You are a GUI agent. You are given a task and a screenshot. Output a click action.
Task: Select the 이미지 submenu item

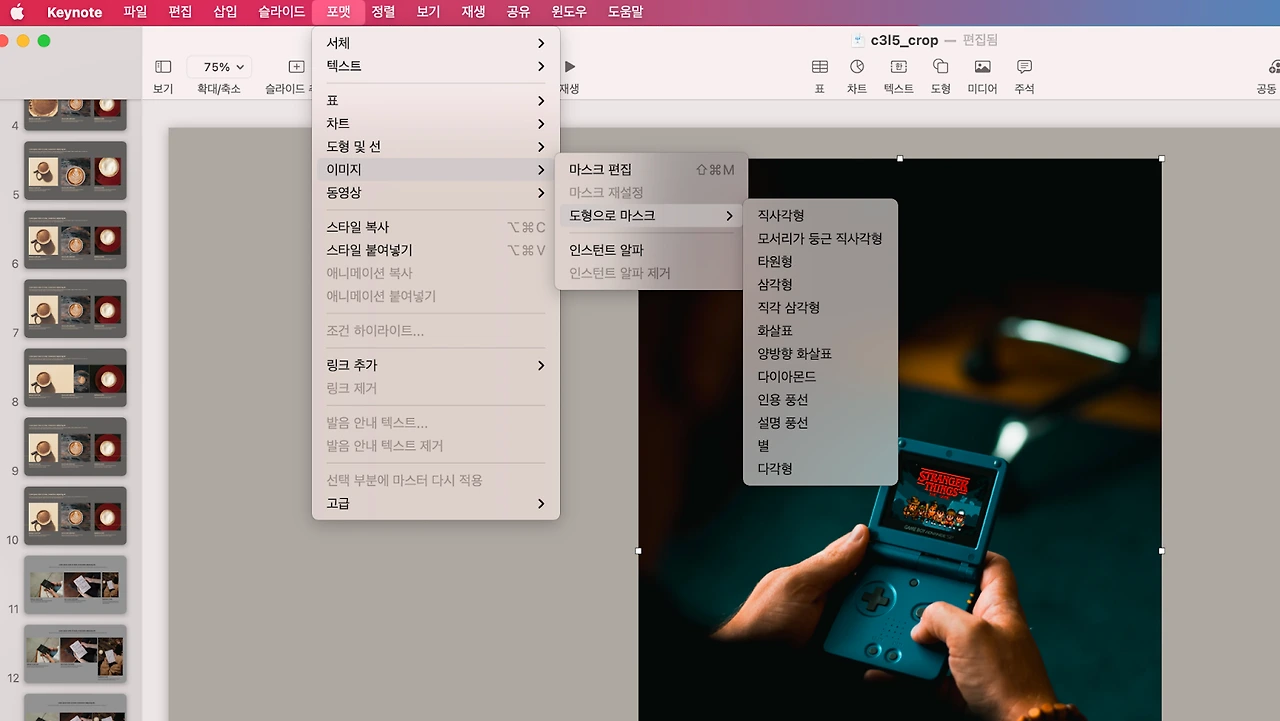(x=436, y=170)
